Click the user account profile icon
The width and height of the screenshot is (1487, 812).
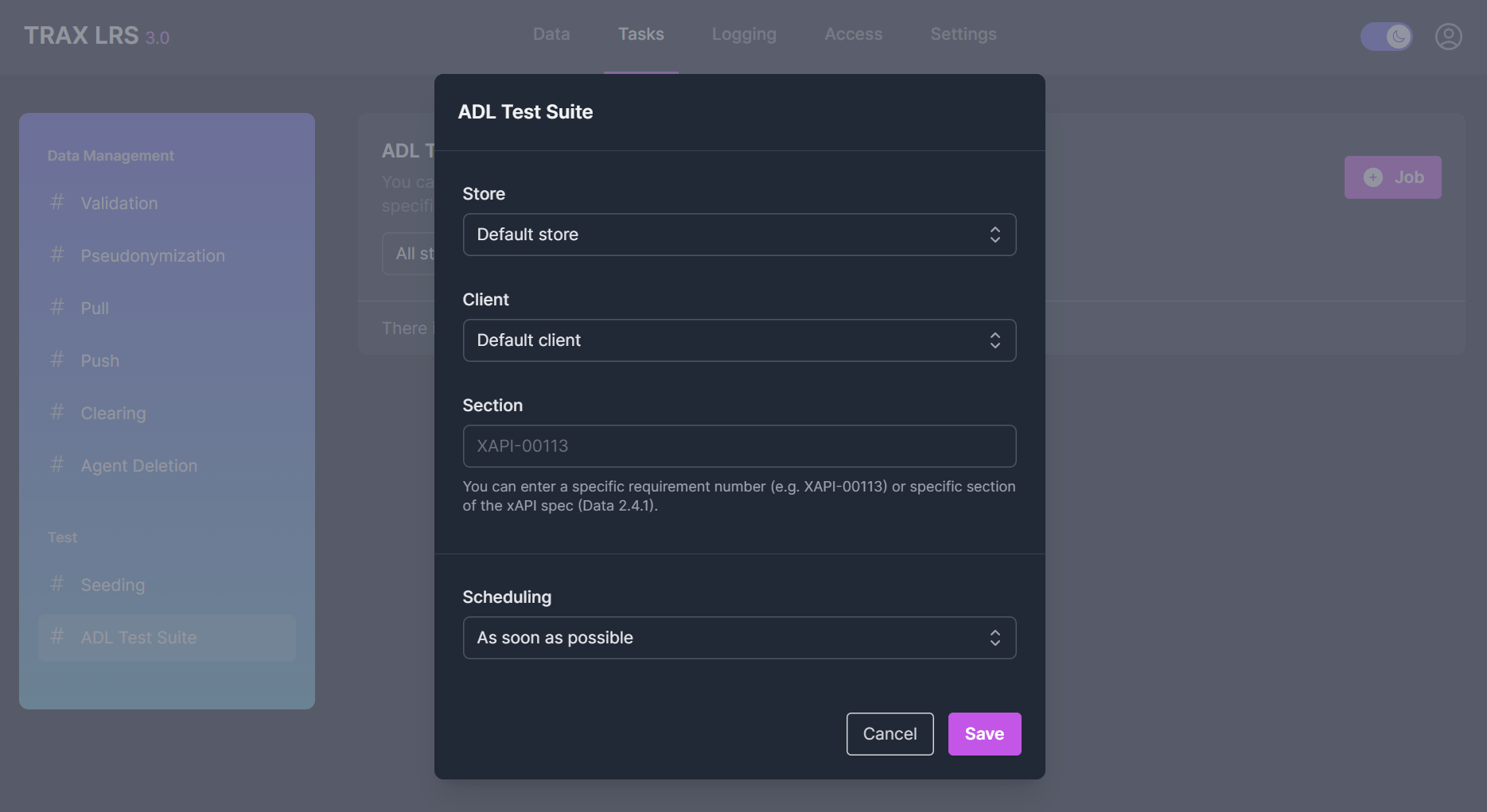pyautogui.click(x=1448, y=37)
